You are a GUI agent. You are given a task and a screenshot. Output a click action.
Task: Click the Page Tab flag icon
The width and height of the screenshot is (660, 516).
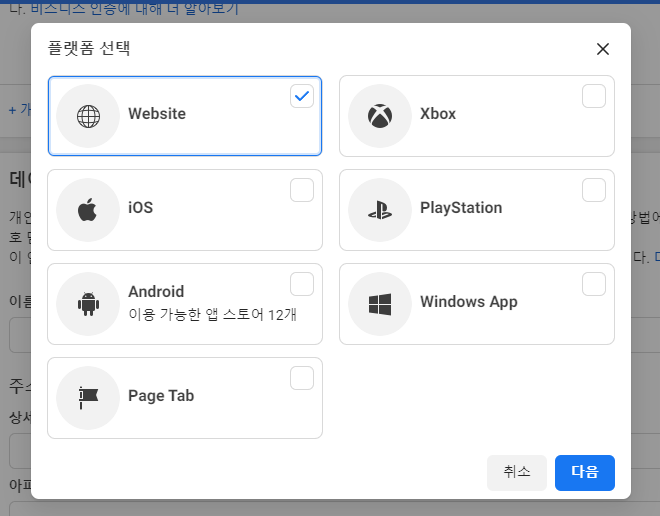(88, 398)
